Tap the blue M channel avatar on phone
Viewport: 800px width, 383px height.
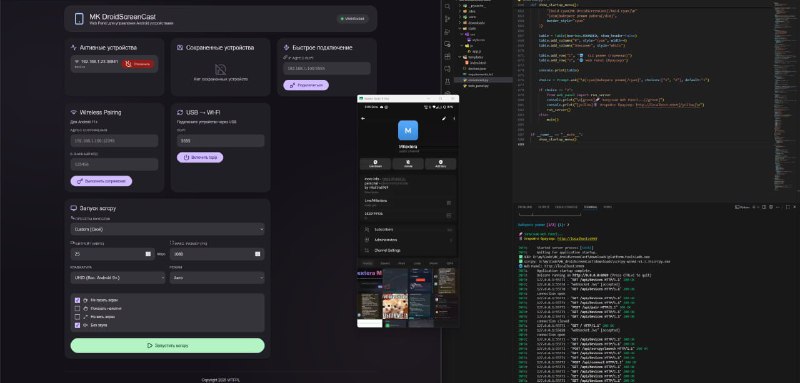click(408, 130)
